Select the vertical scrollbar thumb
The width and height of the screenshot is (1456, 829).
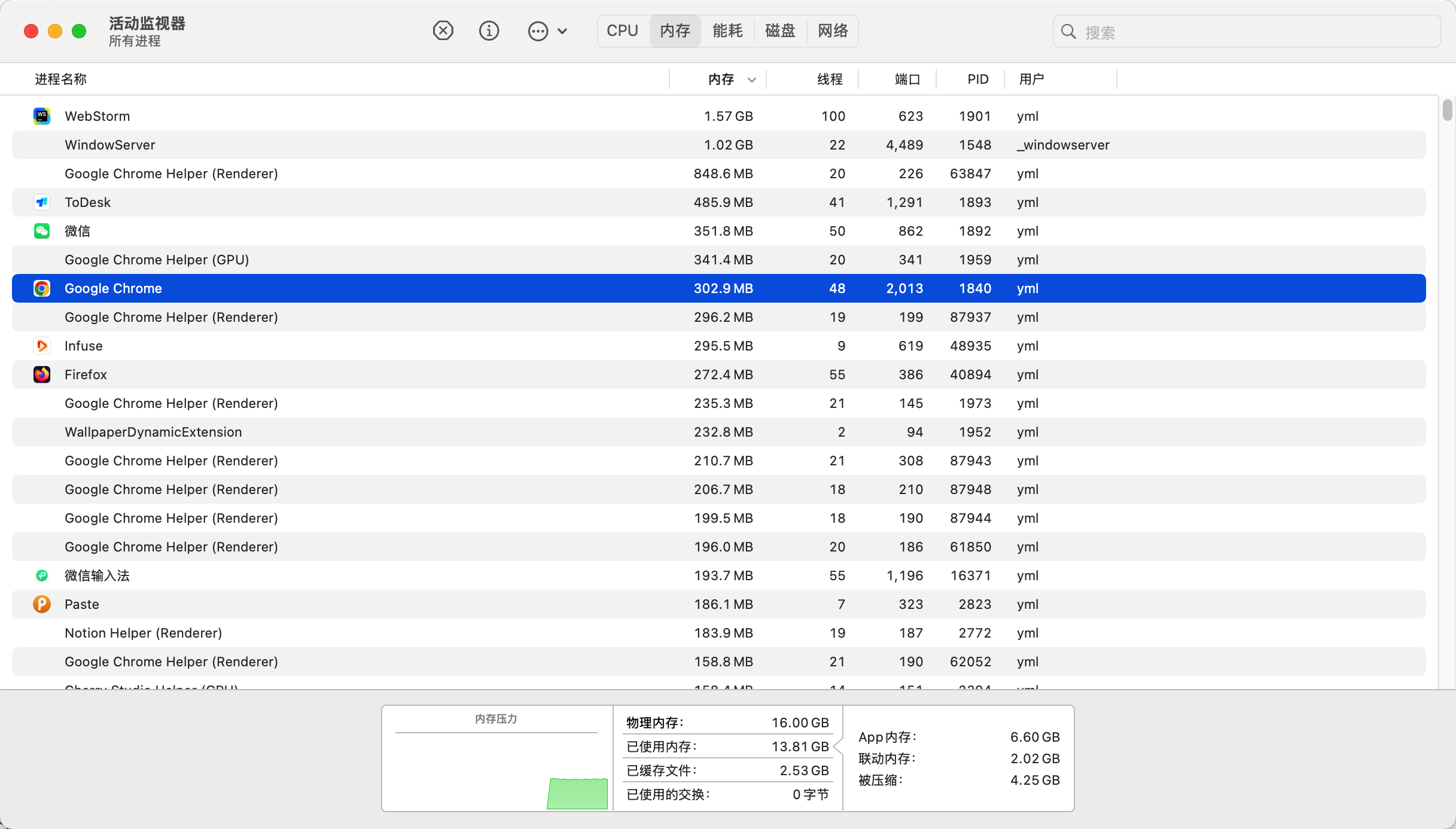(x=1447, y=110)
